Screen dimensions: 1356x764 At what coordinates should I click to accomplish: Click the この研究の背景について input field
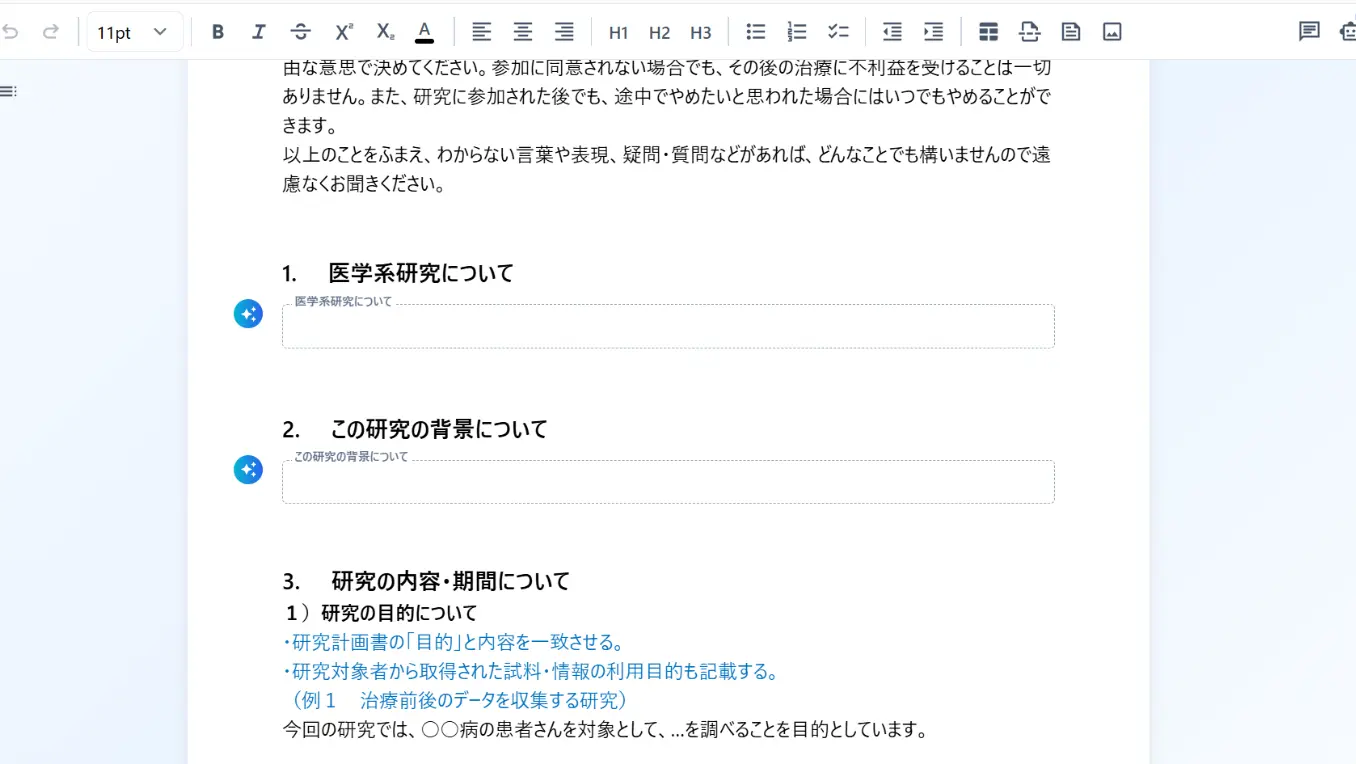[668, 483]
